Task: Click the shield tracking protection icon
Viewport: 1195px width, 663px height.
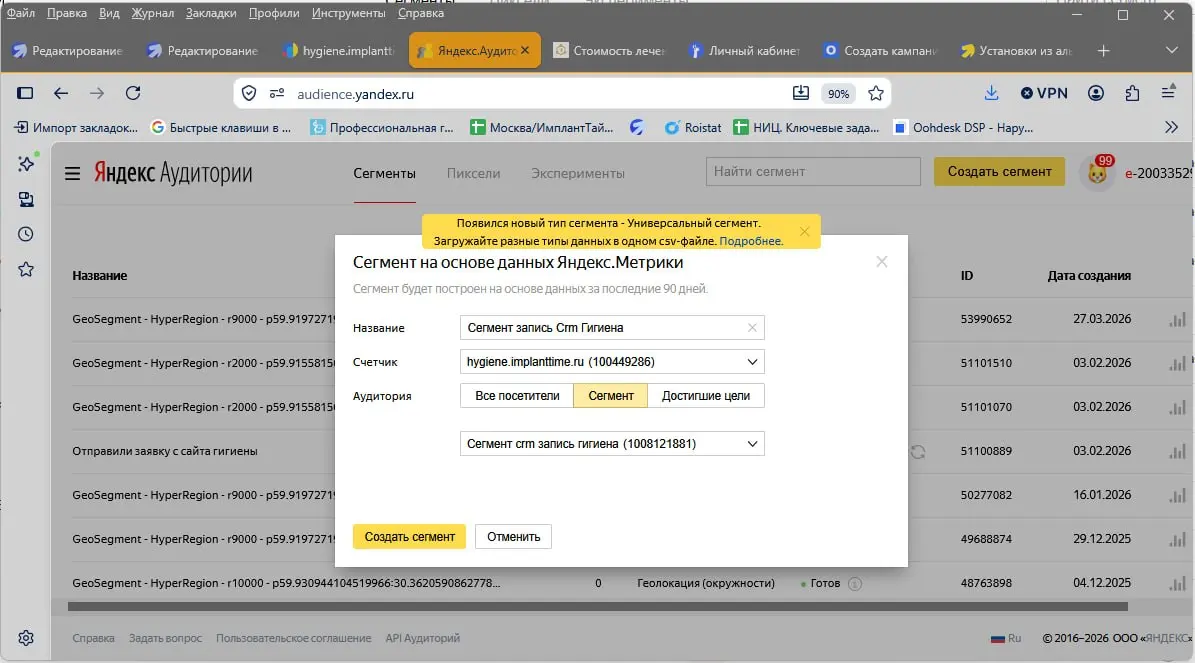Action: 249,94
